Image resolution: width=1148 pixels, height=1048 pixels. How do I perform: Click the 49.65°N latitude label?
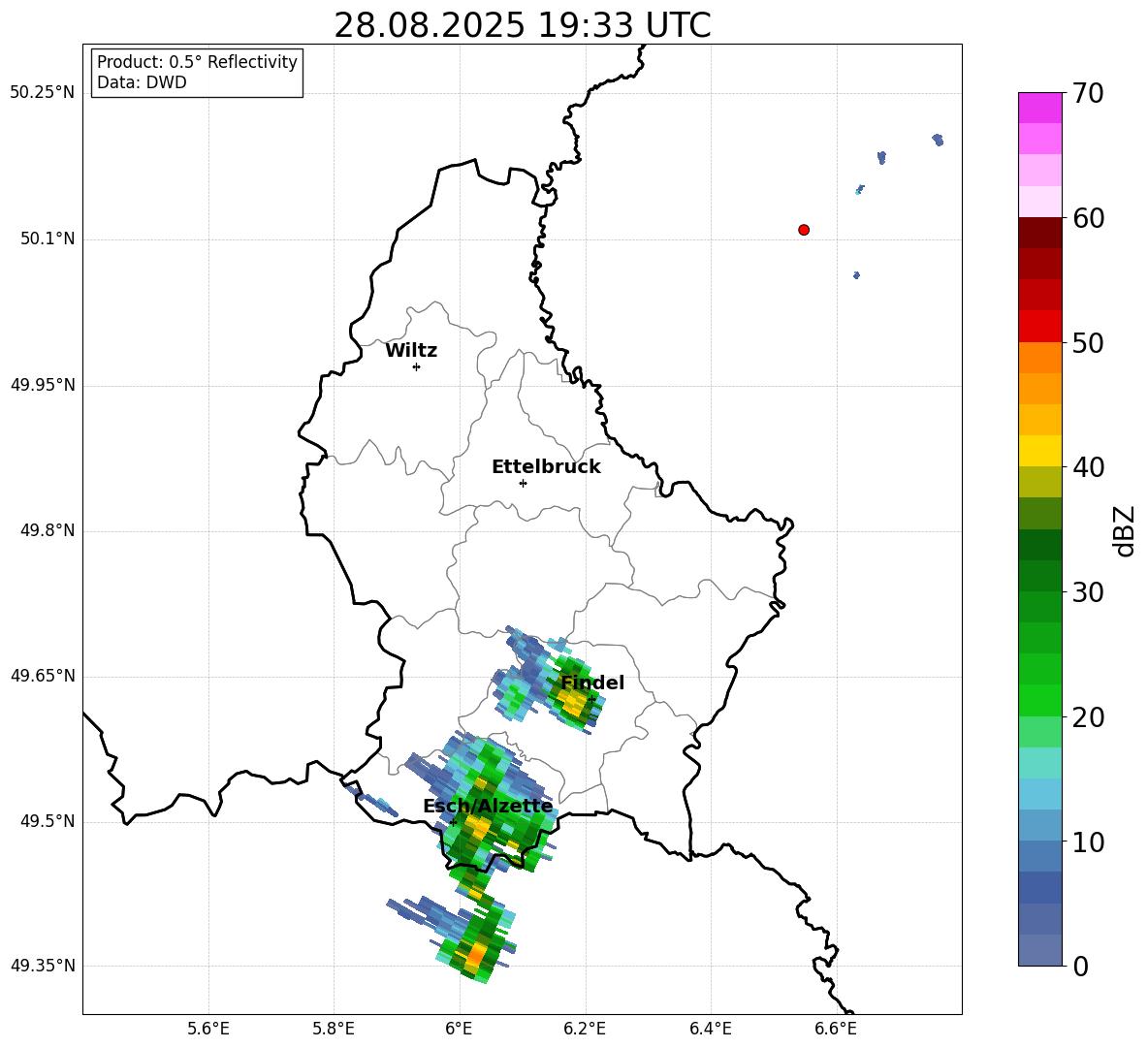[x=42, y=676]
